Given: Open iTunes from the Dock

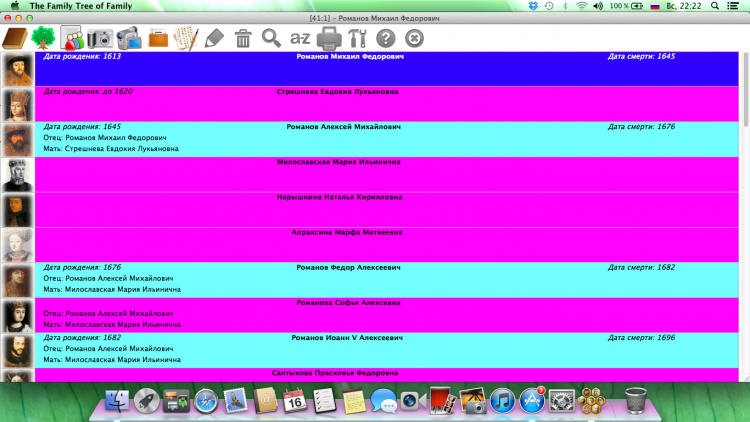Looking at the screenshot, I should pyautogui.click(x=502, y=400).
